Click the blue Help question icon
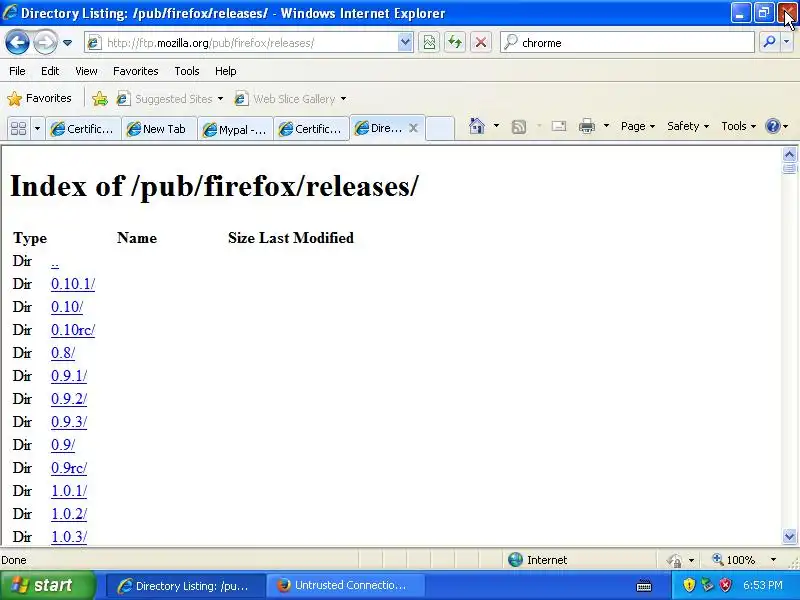Viewport: 800px width, 600px height. [773, 126]
